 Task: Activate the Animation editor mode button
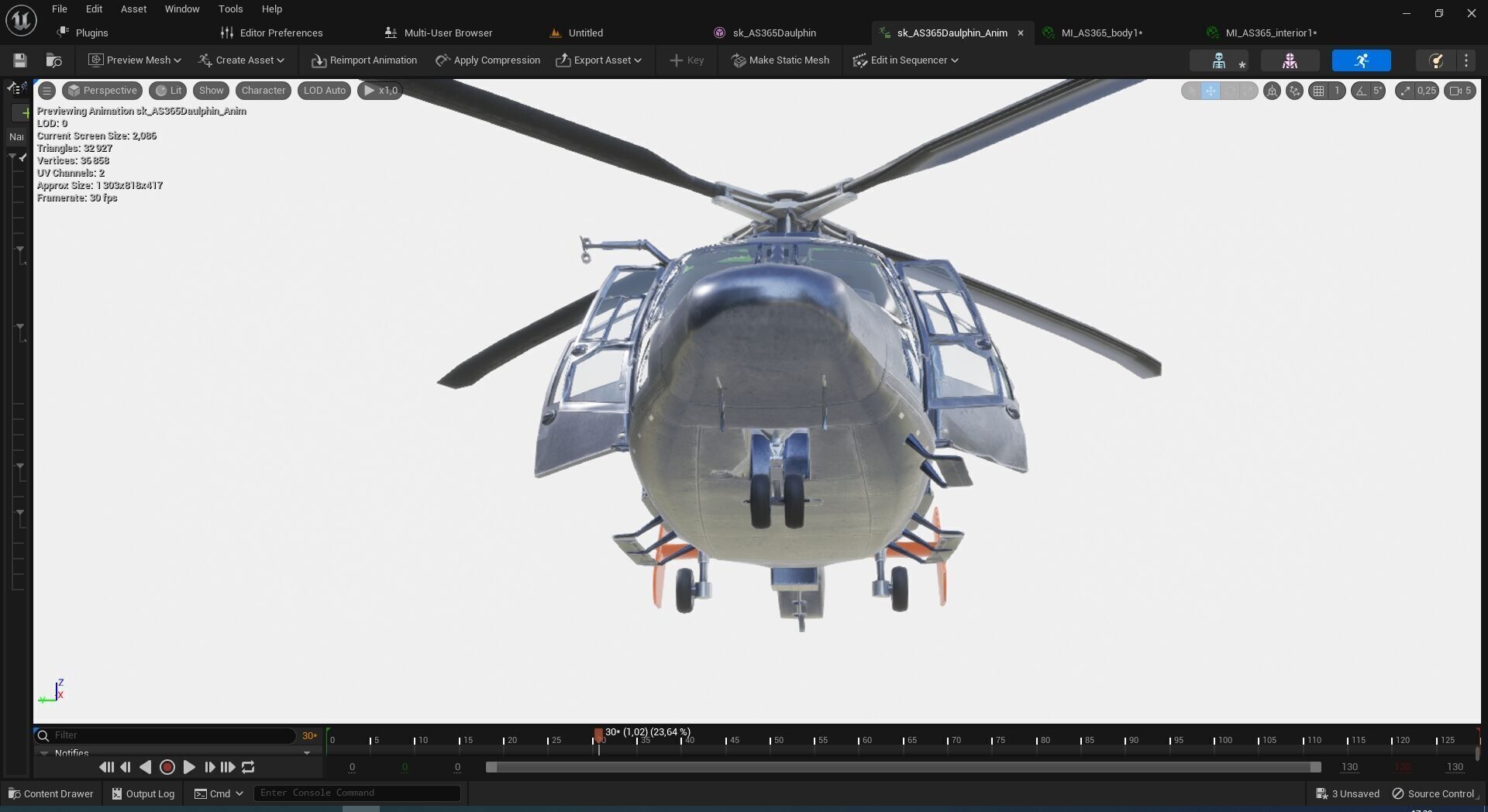[x=1362, y=60]
